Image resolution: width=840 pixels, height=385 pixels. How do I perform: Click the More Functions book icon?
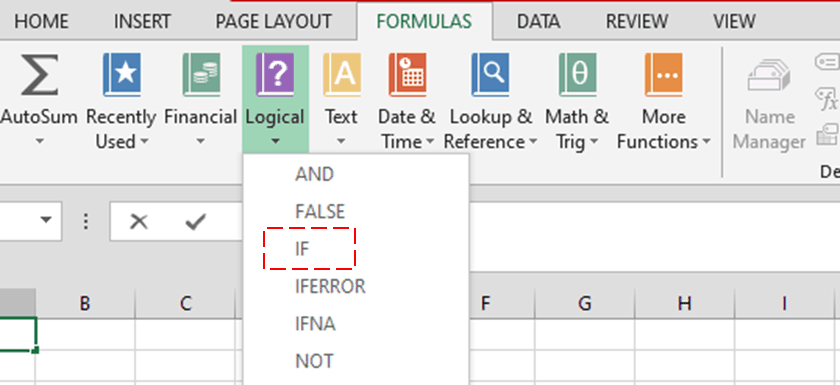click(x=663, y=75)
